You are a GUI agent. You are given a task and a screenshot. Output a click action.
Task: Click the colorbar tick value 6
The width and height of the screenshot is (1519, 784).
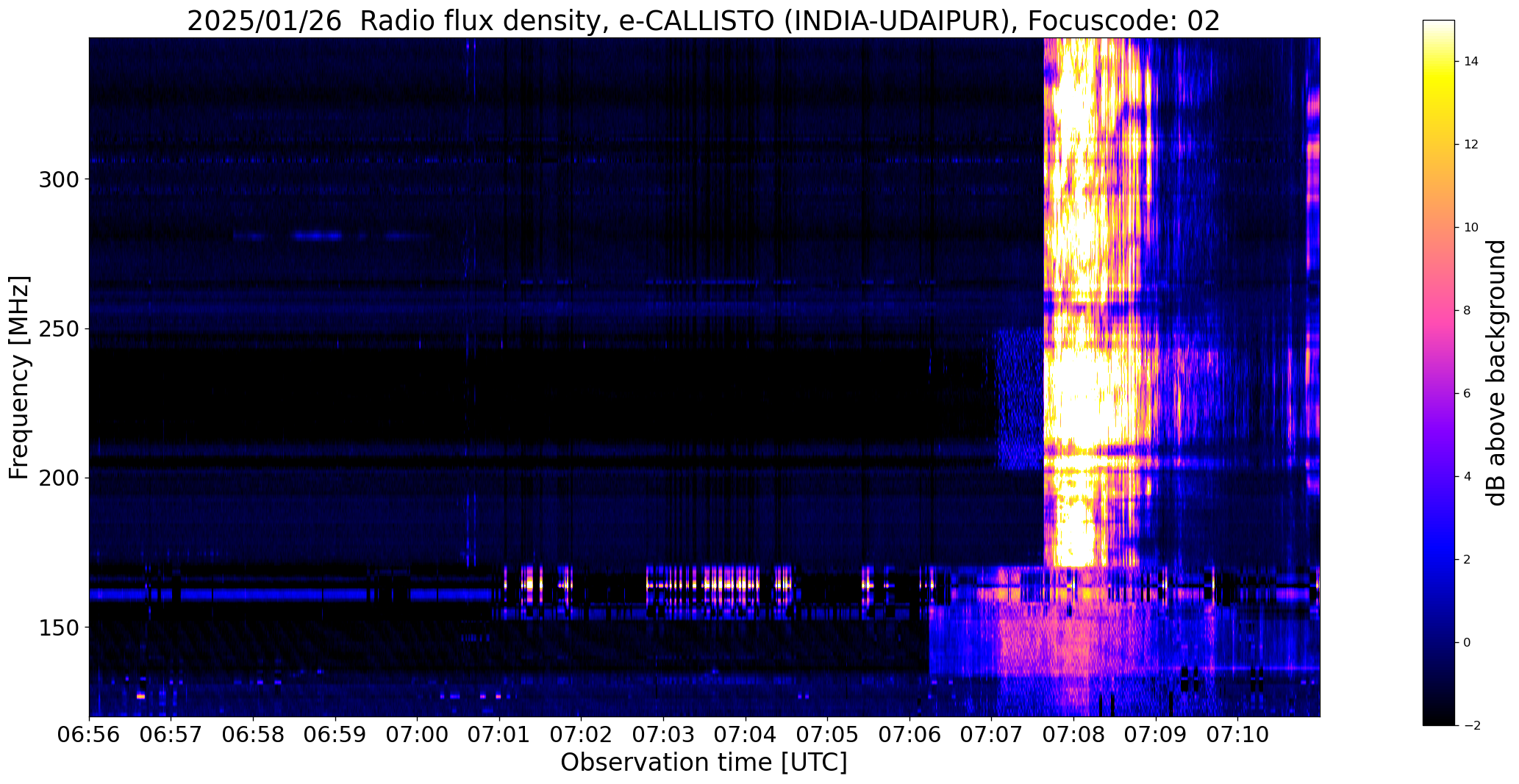pos(1468,394)
